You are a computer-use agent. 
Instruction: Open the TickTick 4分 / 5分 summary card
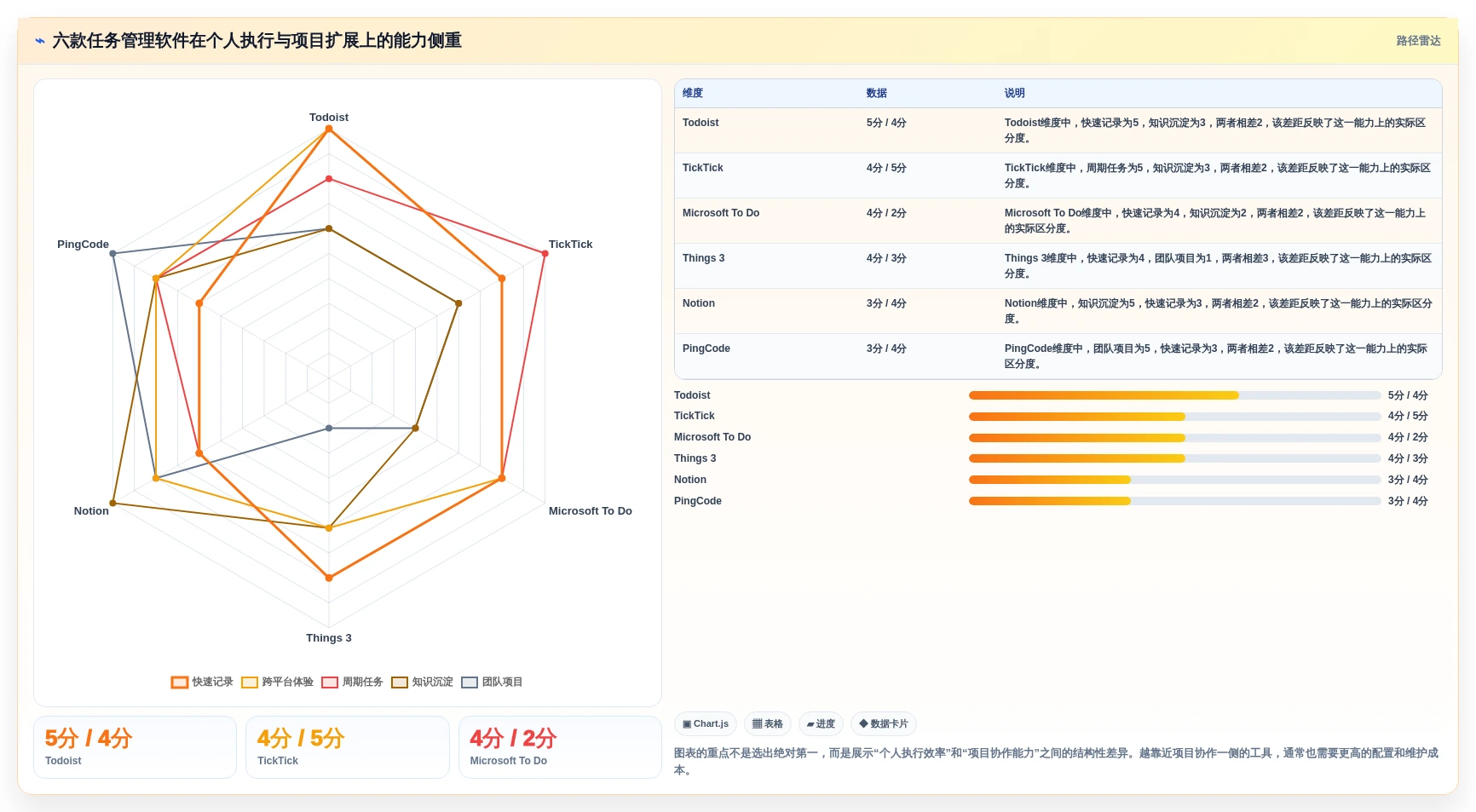348,747
